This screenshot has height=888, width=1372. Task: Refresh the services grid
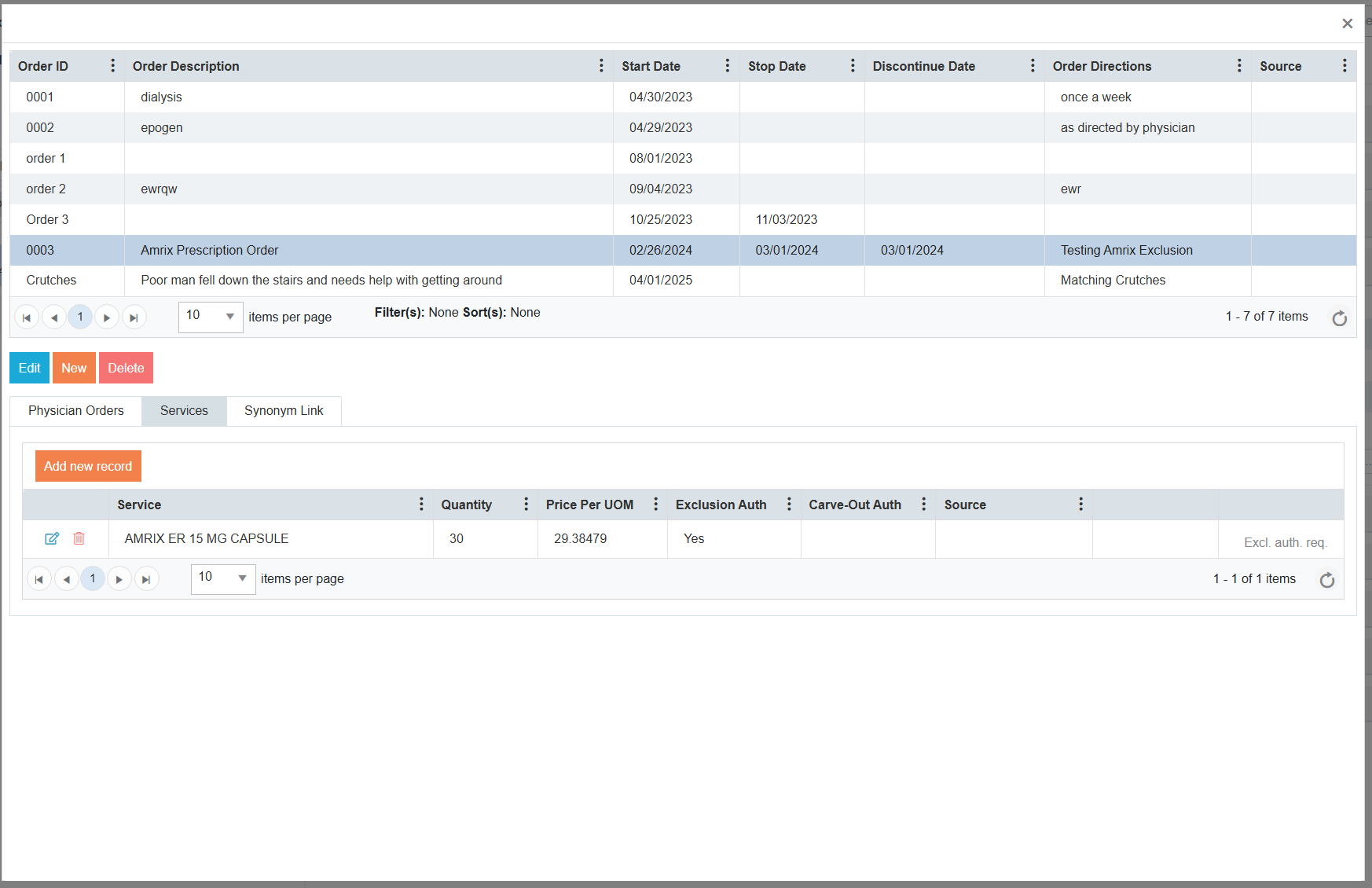[x=1327, y=580]
